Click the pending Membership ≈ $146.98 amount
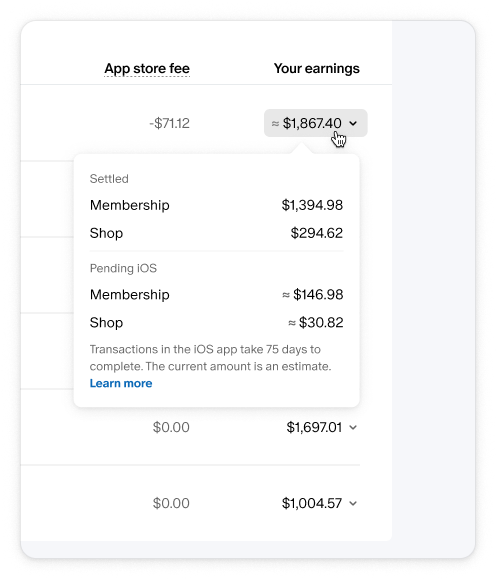 312,295
